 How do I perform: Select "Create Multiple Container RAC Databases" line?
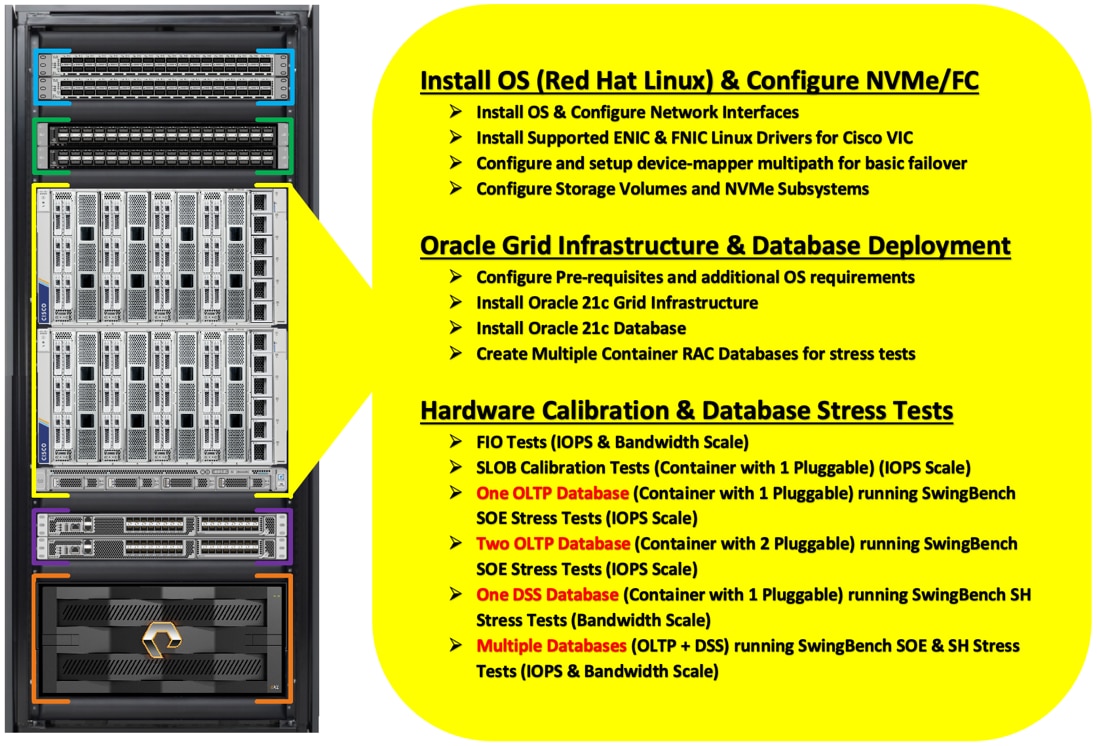point(695,354)
